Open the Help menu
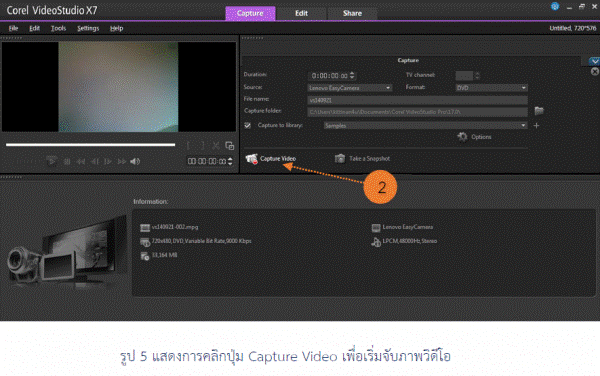Image resolution: width=600 pixels, height=376 pixels. 116,28
